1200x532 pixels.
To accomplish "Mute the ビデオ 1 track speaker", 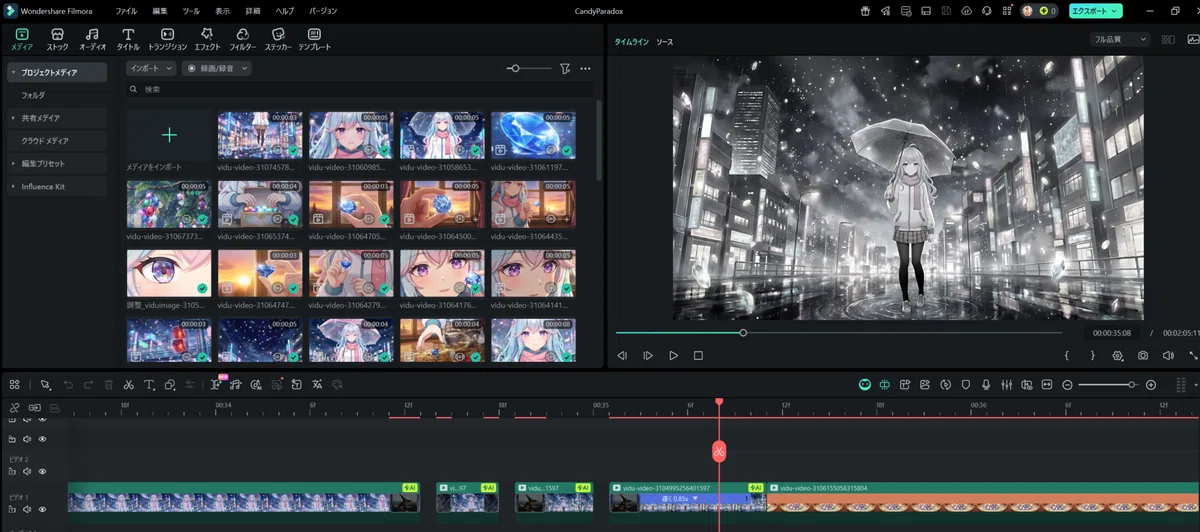I will [28, 508].
